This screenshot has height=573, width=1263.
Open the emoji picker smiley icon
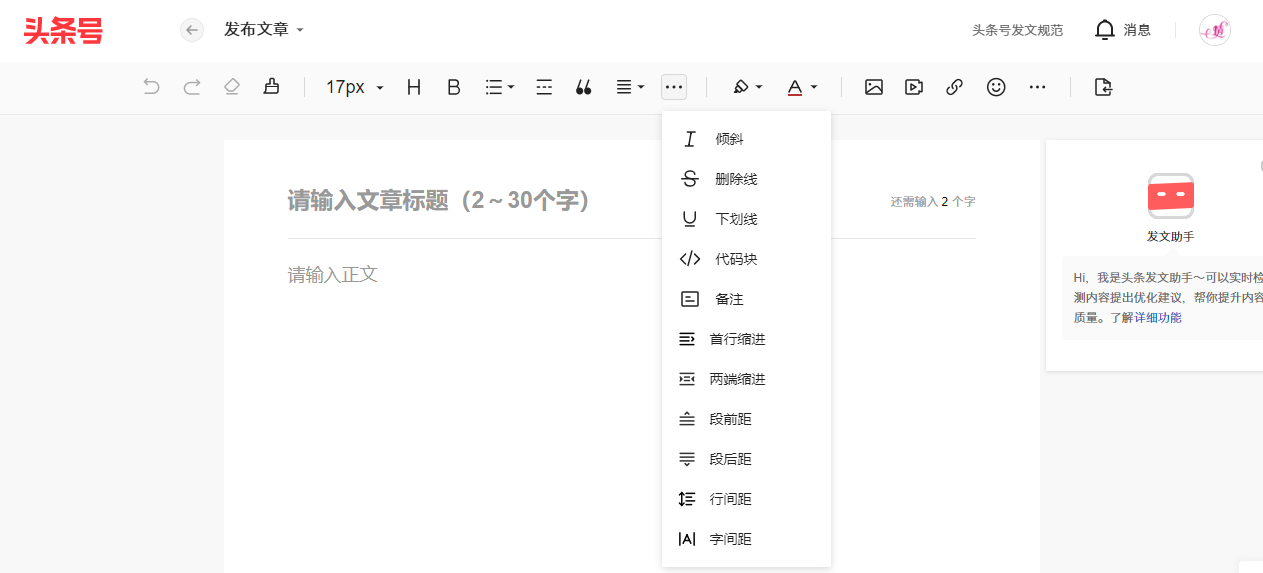(x=996, y=87)
